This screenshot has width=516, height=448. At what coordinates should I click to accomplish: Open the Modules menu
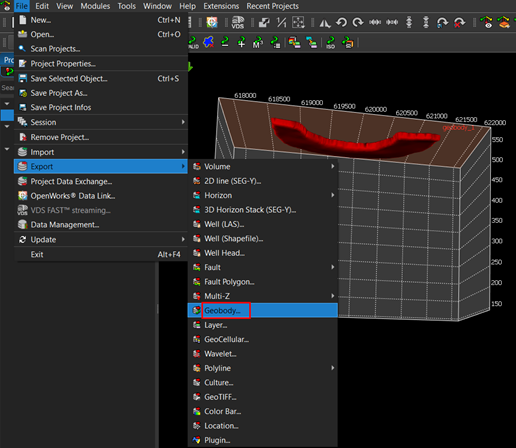(95, 6)
